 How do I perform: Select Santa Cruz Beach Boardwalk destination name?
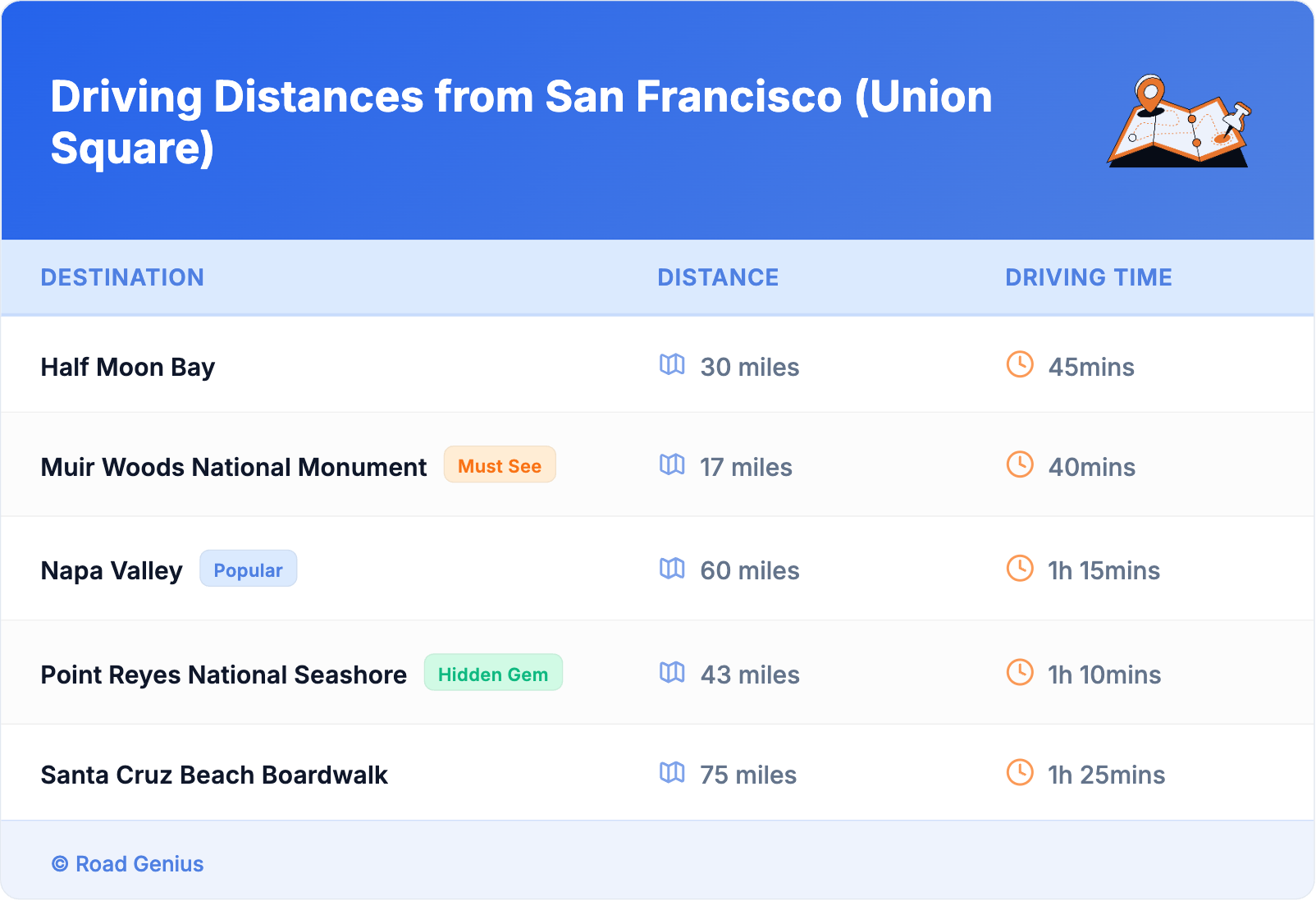point(214,775)
